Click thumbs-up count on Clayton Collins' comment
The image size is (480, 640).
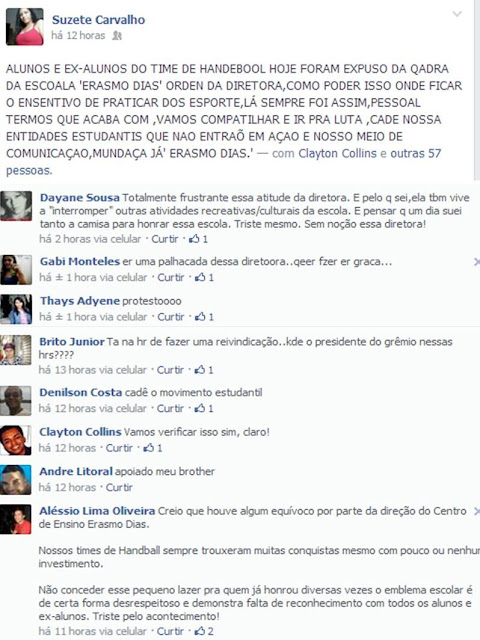tap(153, 448)
